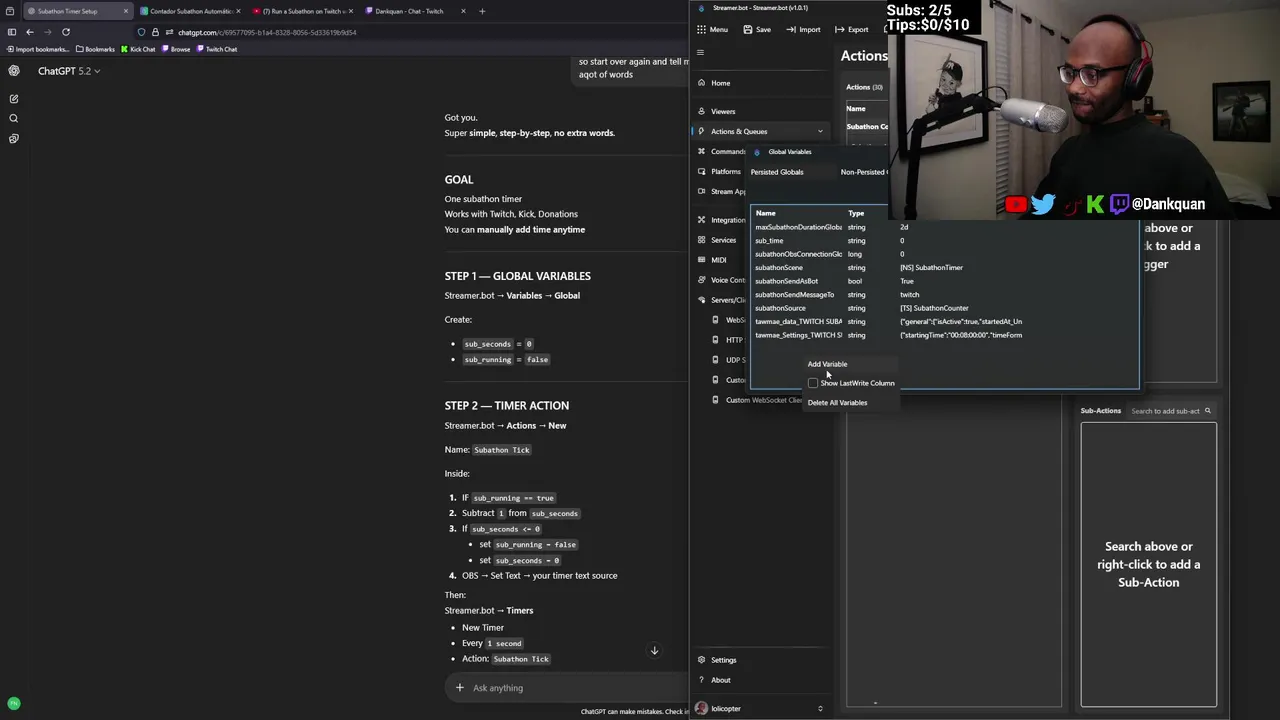Expand the lolicopter account switcher

coord(820,709)
